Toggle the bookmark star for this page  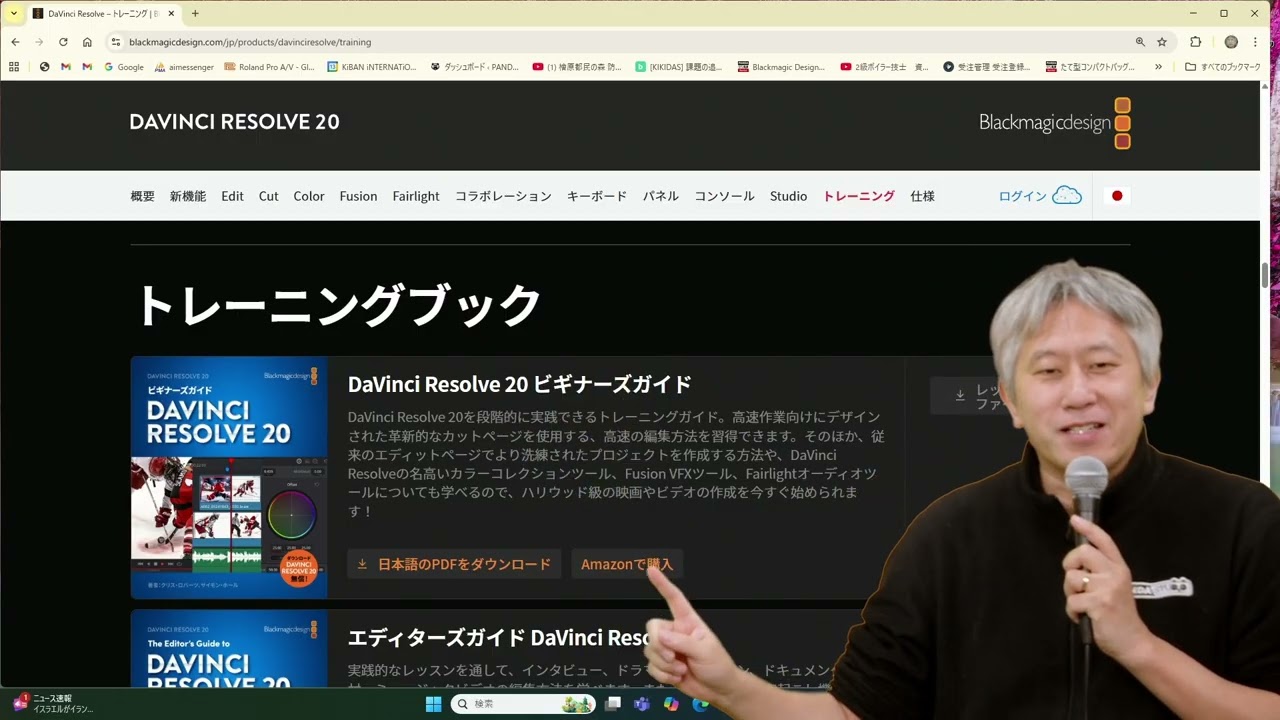1162,42
